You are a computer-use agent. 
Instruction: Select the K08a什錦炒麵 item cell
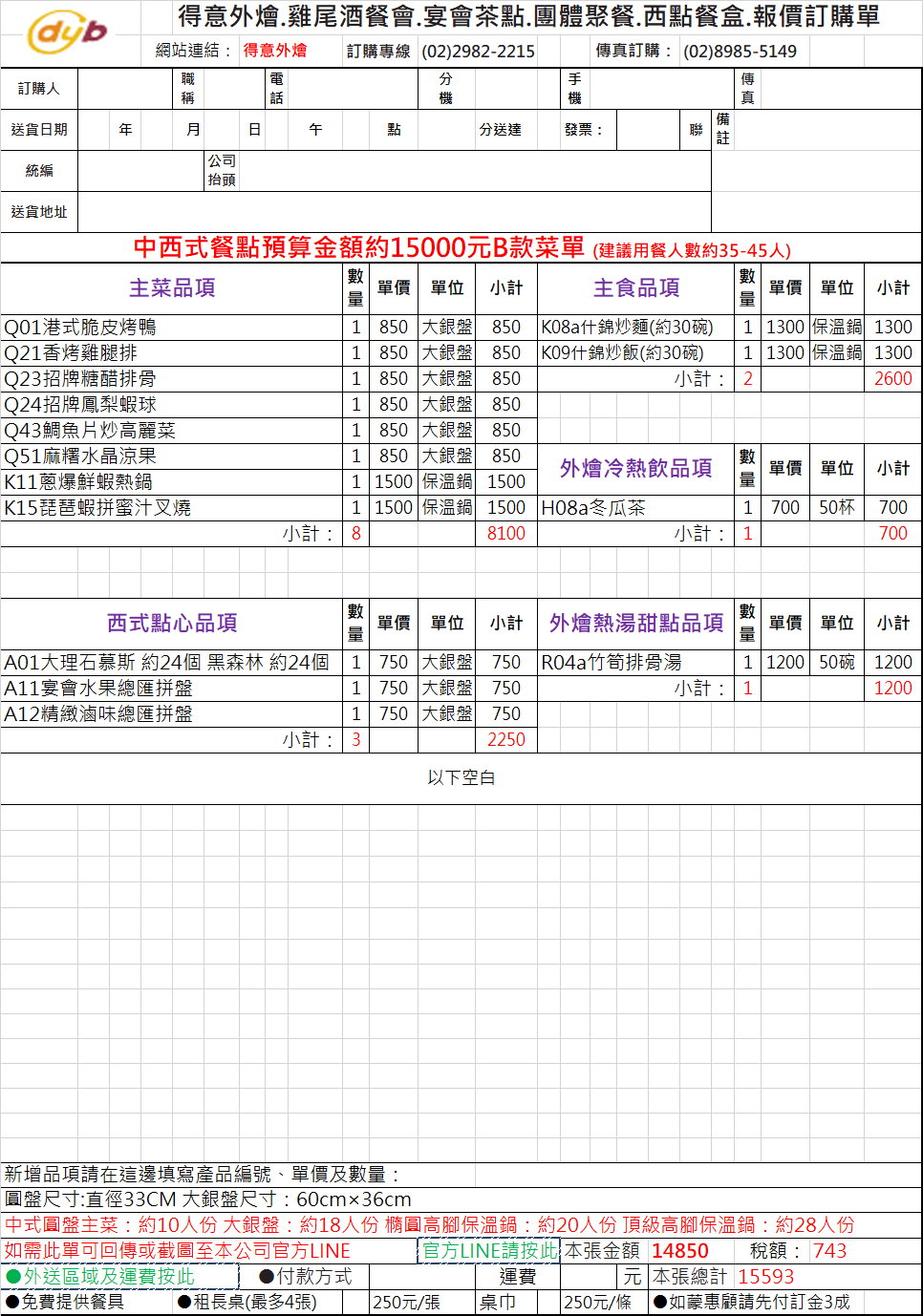coord(636,327)
